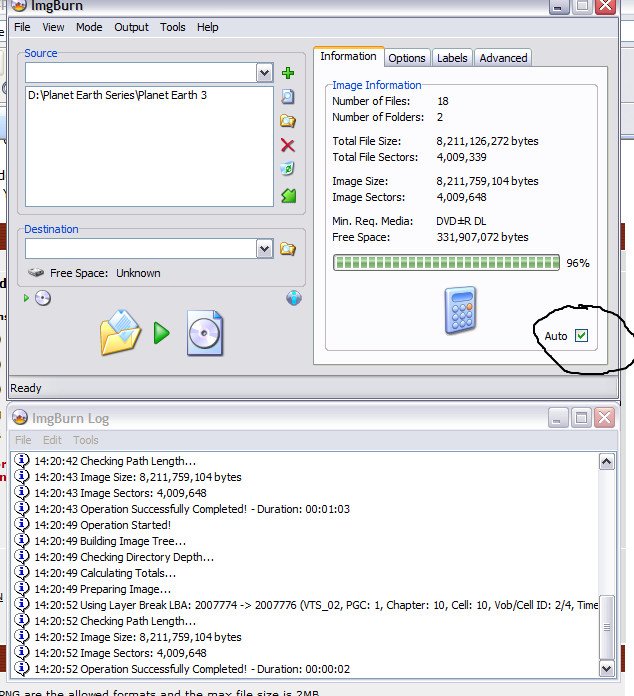This screenshot has width=634, height=696.
Task: Open Tools menu in ImgBurn Log window
Action: (86, 440)
